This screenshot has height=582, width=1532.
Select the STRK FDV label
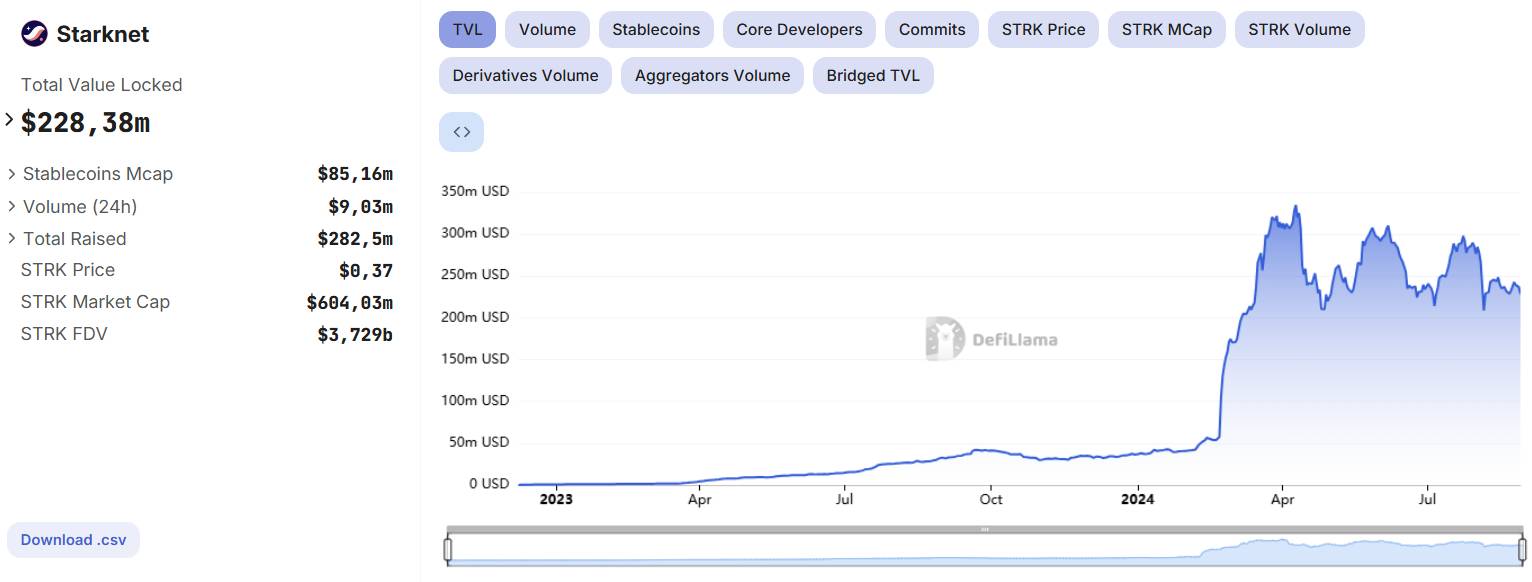64,334
